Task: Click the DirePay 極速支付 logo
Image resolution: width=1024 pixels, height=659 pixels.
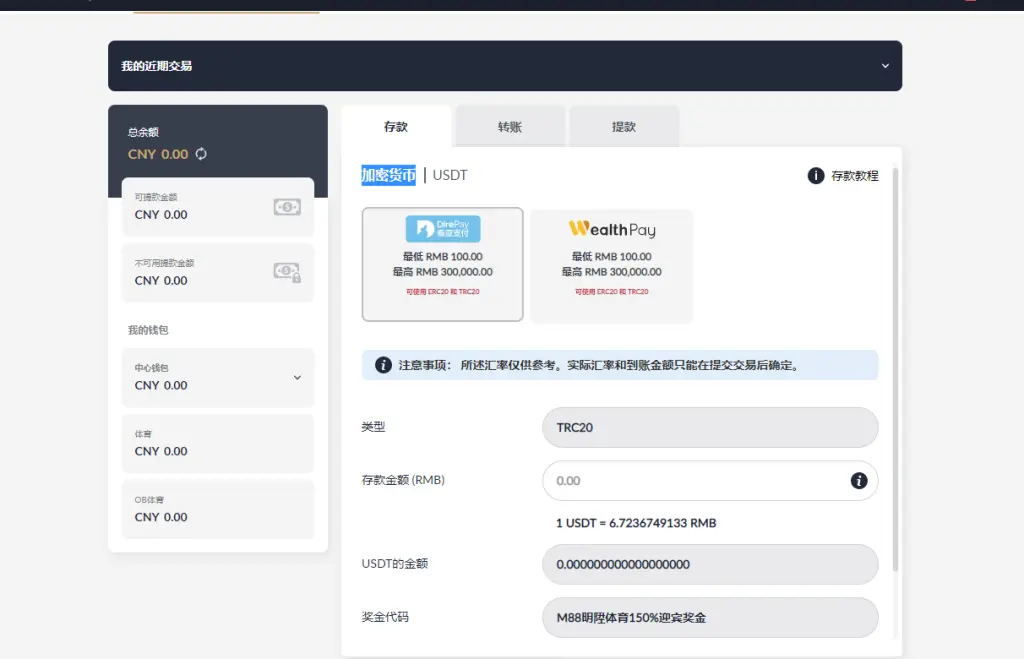Action: click(x=442, y=228)
